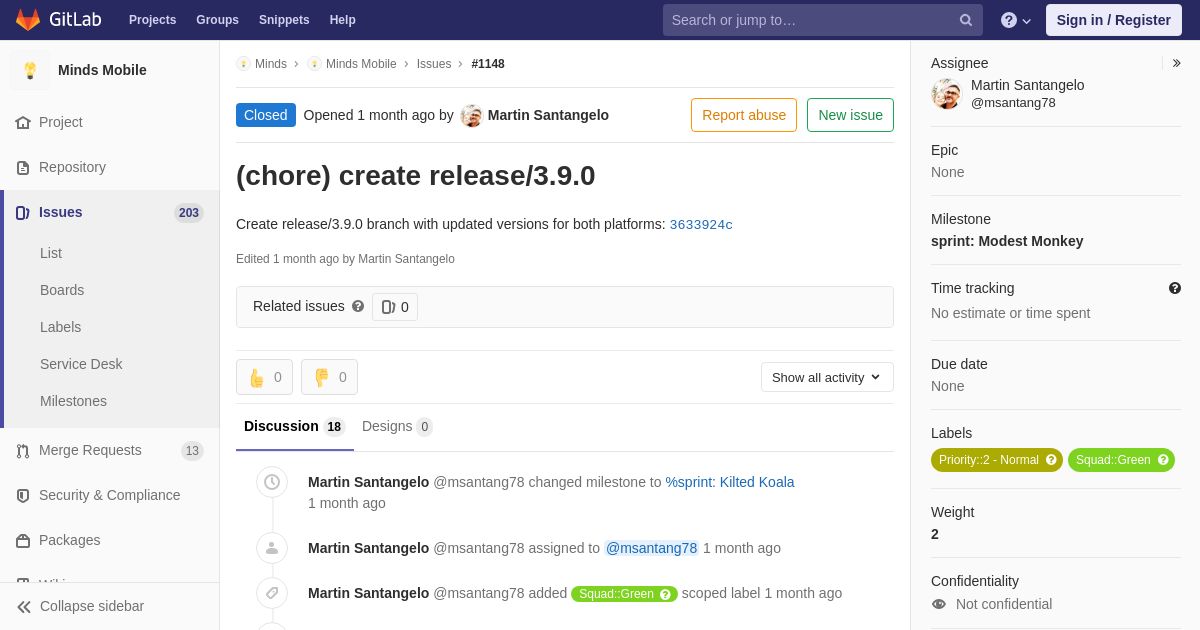
Task: Click the search magnifier icon
Action: (x=966, y=20)
